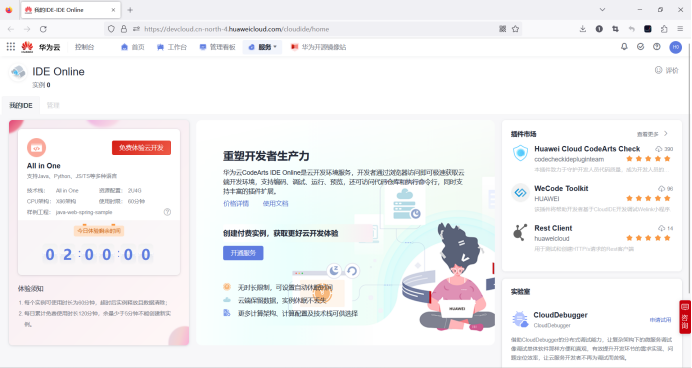Open 华为开源镜像站 mirror site link
Screen dimensions: 692x368
tap(319, 47)
